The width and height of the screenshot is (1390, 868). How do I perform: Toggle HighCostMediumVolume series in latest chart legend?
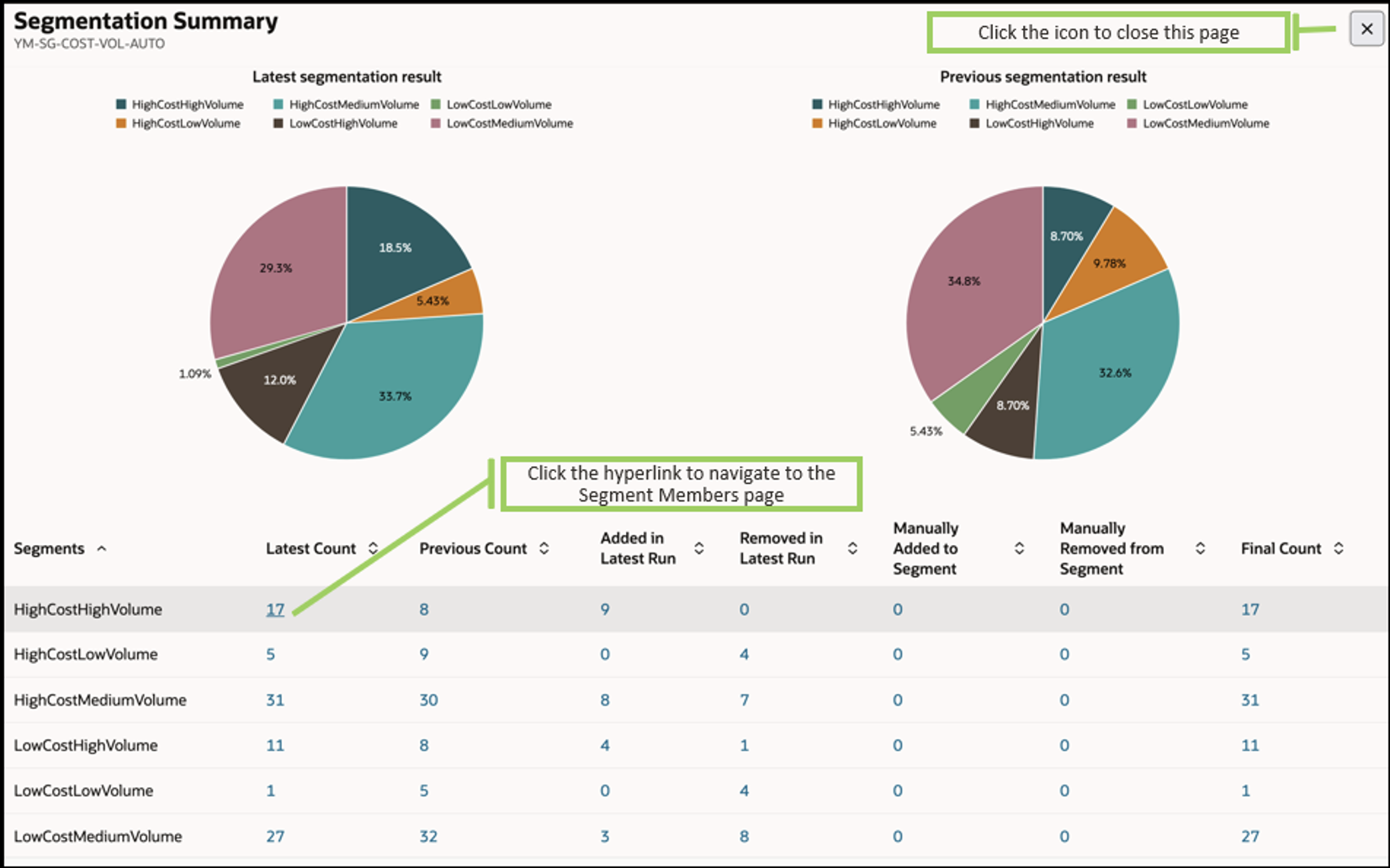coord(279,104)
